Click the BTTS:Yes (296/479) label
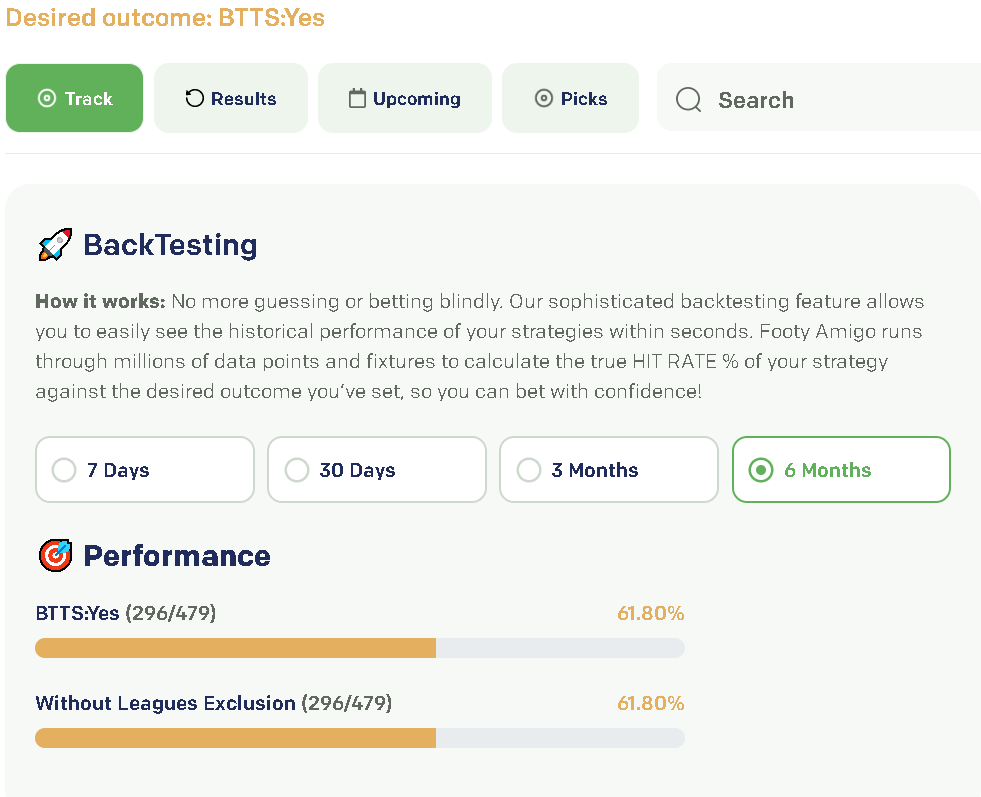 126,613
